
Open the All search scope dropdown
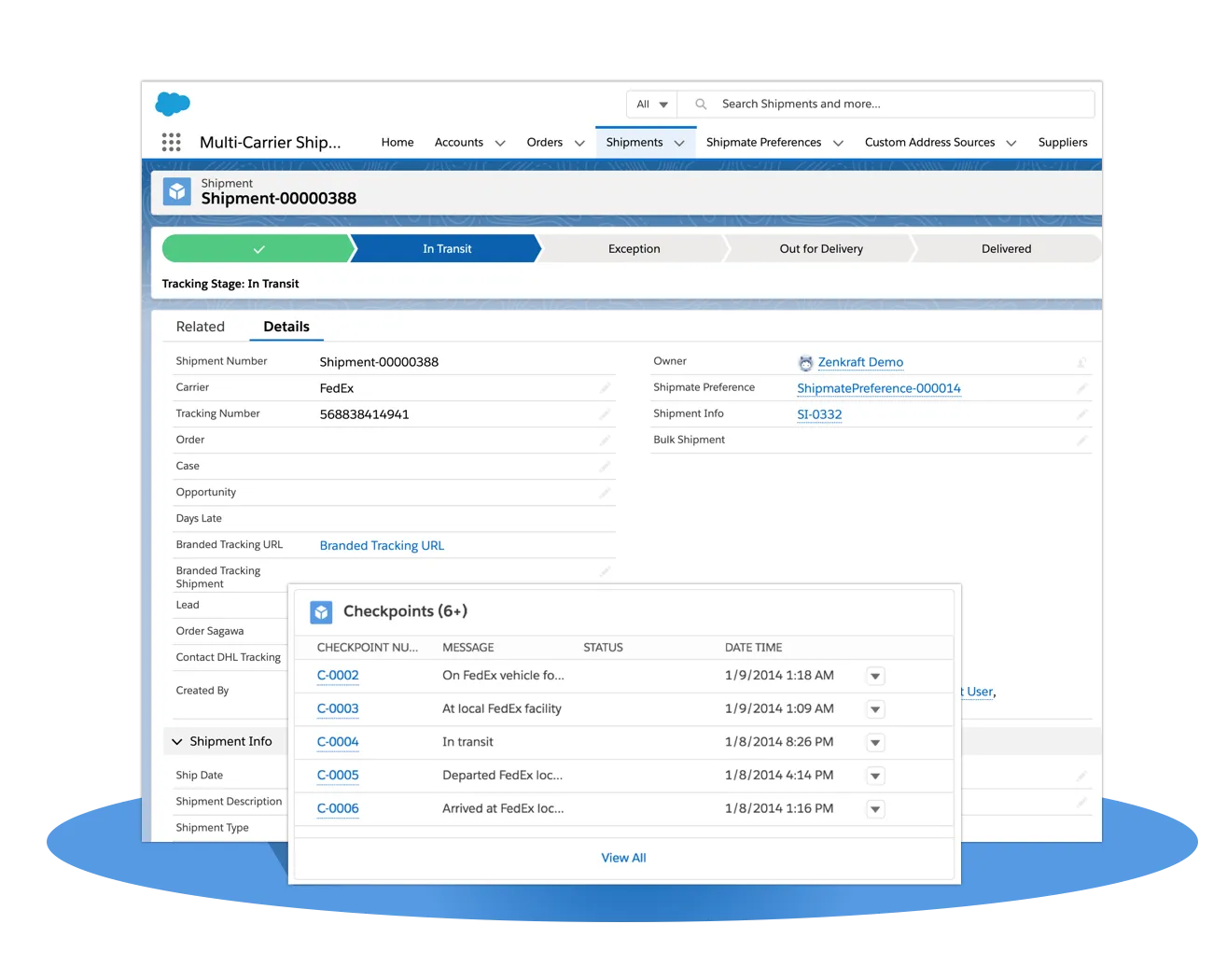click(652, 104)
